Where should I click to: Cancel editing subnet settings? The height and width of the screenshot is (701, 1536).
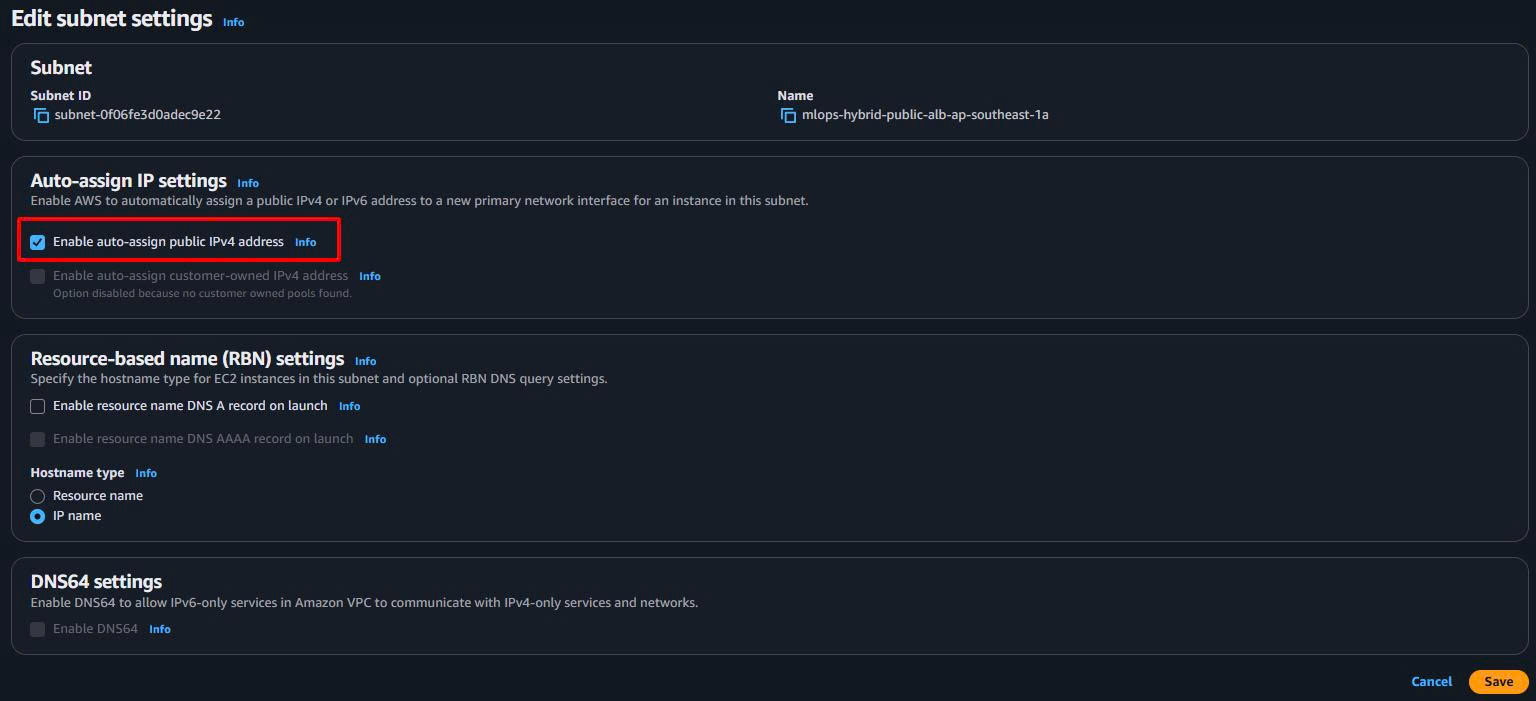point(1431,681)
